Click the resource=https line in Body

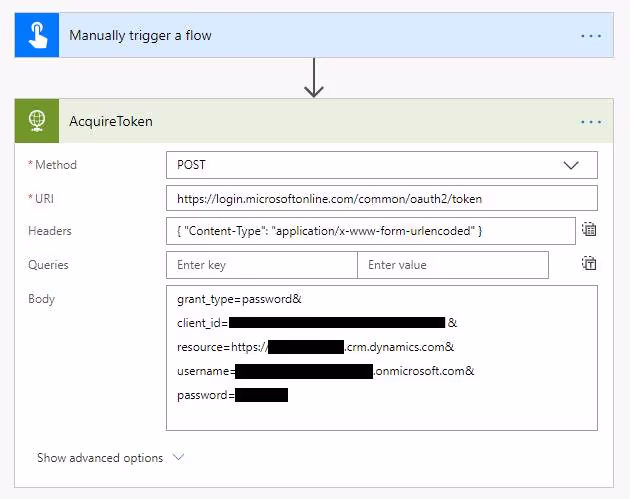(315, 347)
